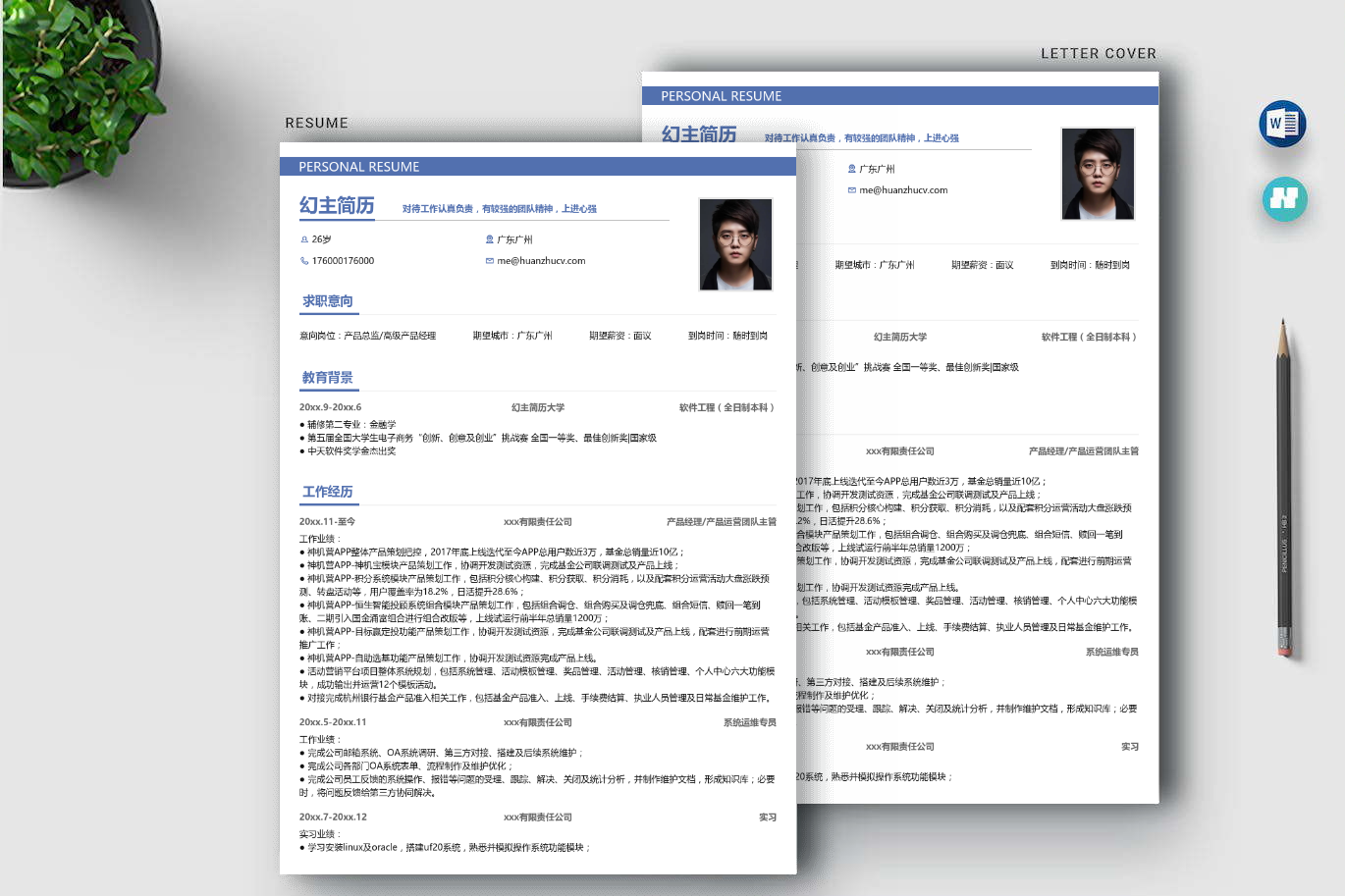Screen dimensions: 1345x896
Task: Click tagline 对待工作认真负责 on front resume
Action: 500,209
